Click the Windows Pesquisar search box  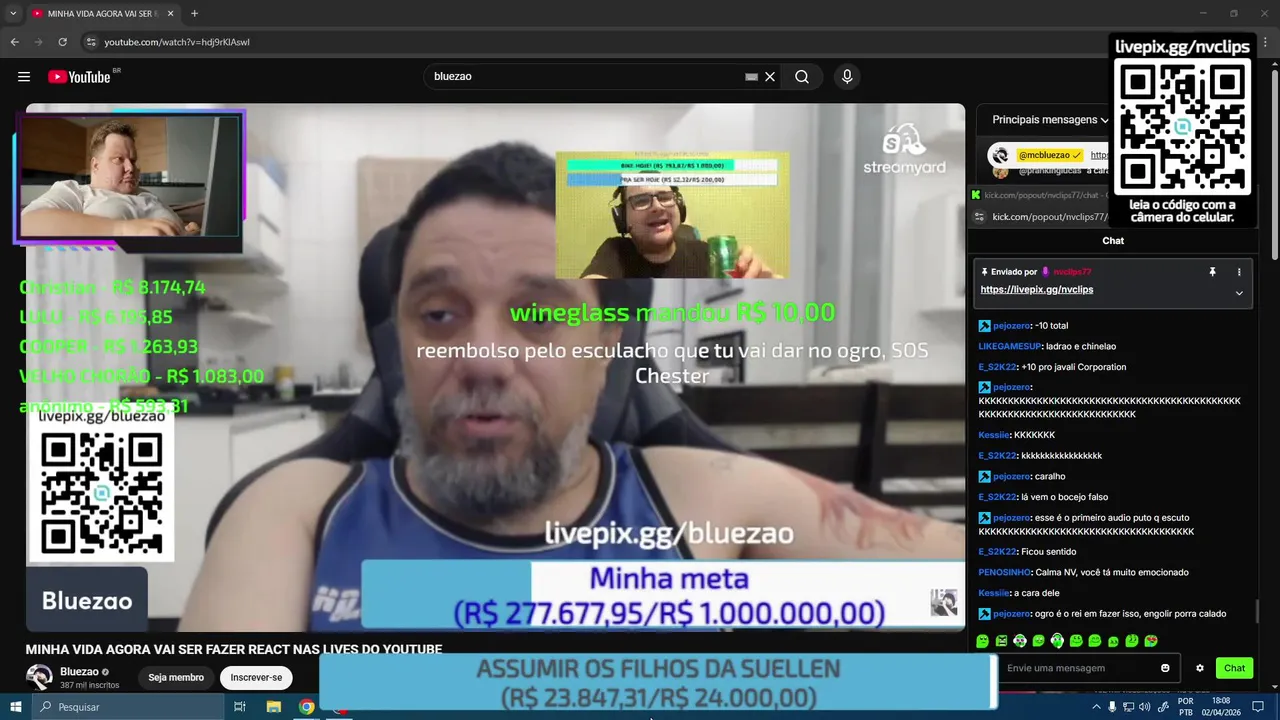pyautogui.click(x=128, y=707)
